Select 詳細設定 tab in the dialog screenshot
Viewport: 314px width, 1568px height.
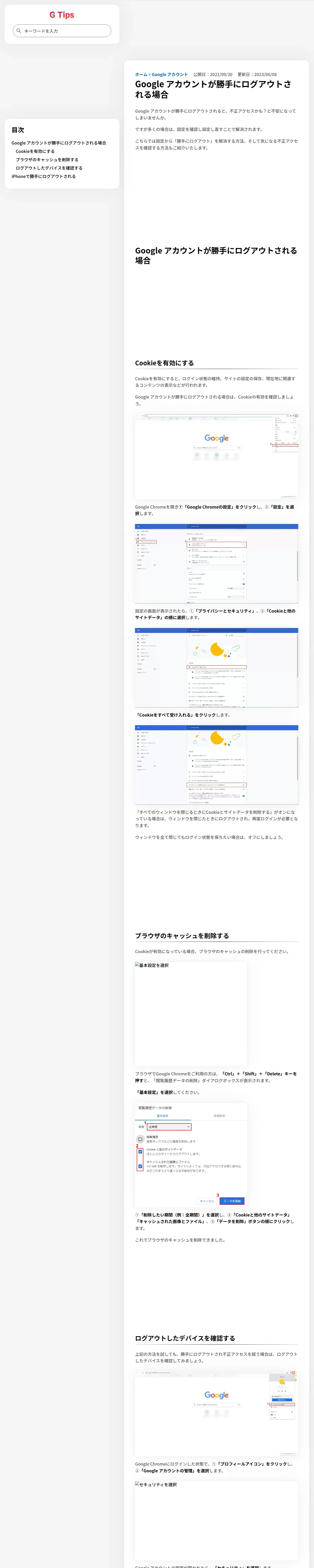(x=219, y=1116)
